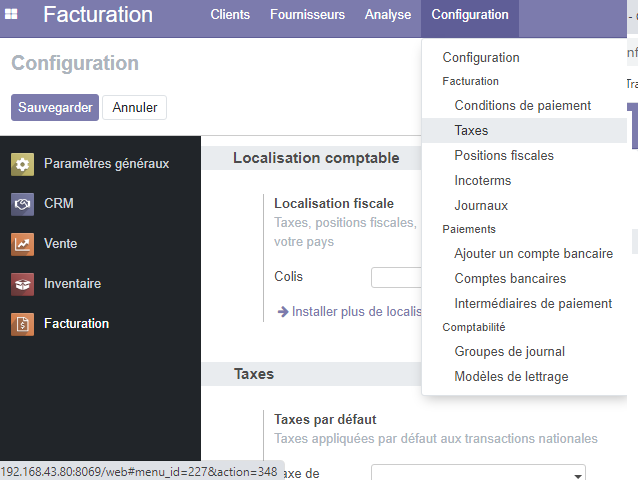
Task: Expand the default sales tax dropdown
Action: pos(478,473)
